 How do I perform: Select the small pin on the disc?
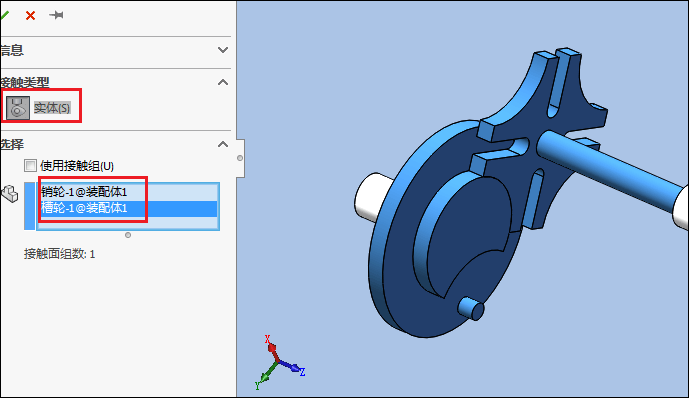(471, 308)
